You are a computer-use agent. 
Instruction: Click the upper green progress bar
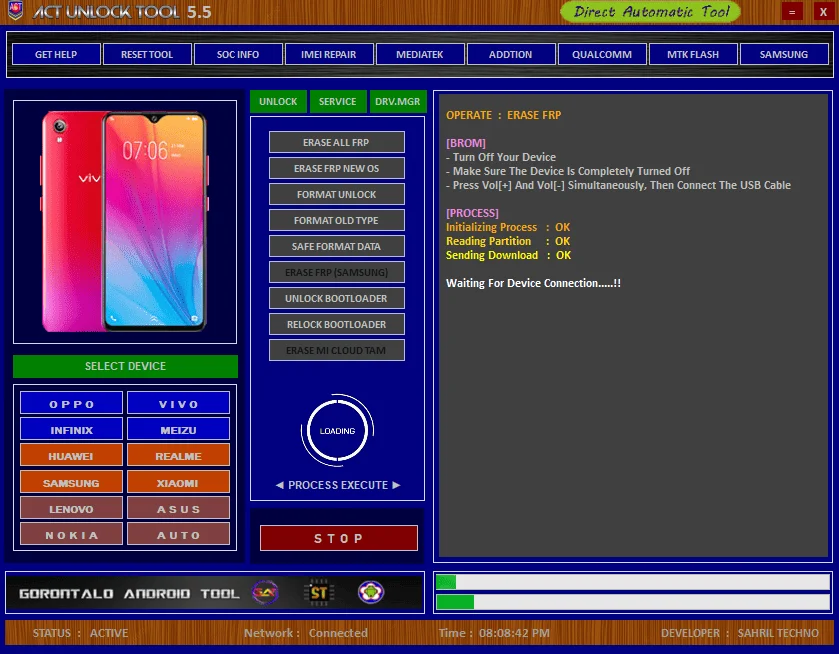click(632, 582)
